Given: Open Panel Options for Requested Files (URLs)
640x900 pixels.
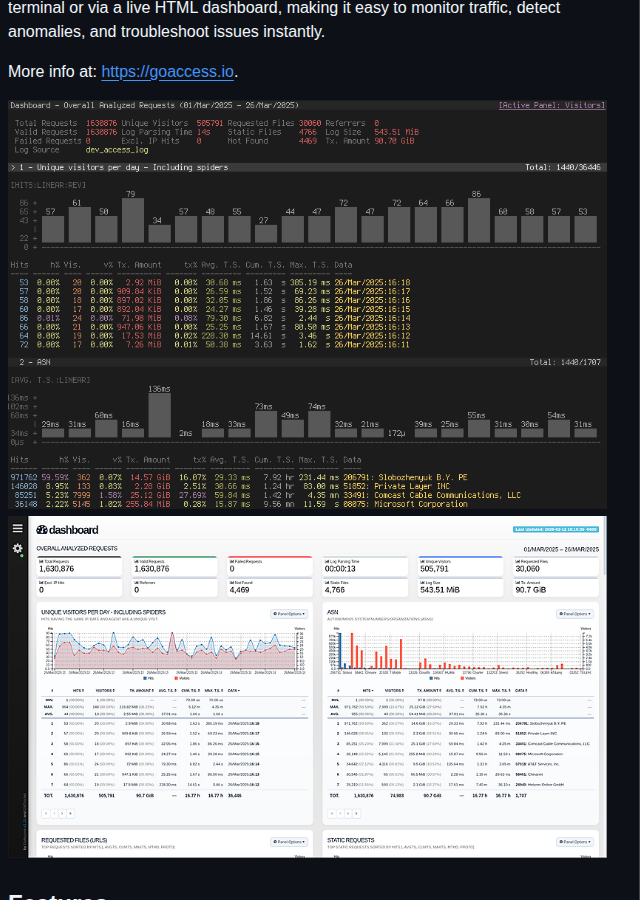Looking at the screenshot, I should (289, 842).
